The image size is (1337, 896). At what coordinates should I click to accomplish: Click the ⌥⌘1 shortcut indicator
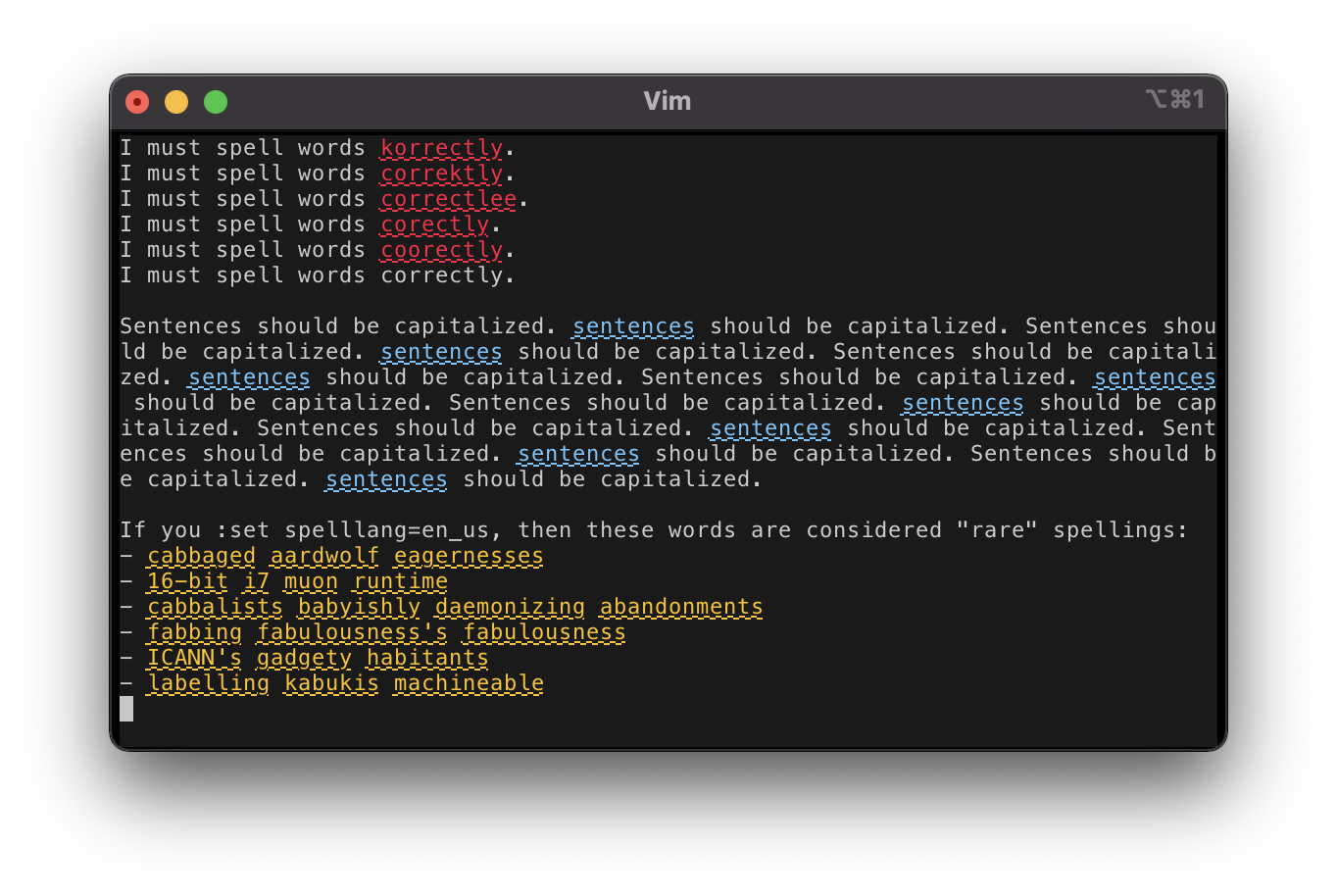pyautogui.click(x=1177, y=100)
